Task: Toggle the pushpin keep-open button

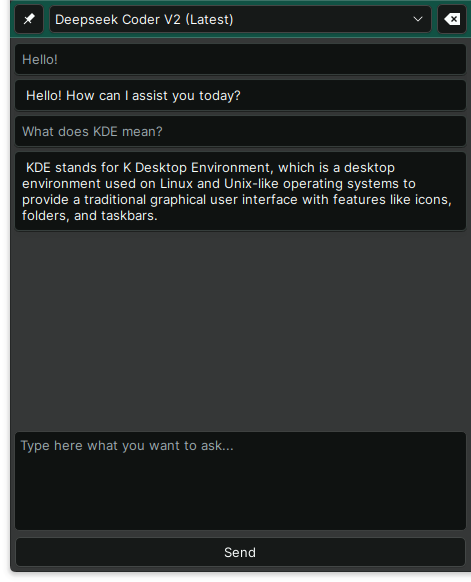Action: tap(29, 19)
